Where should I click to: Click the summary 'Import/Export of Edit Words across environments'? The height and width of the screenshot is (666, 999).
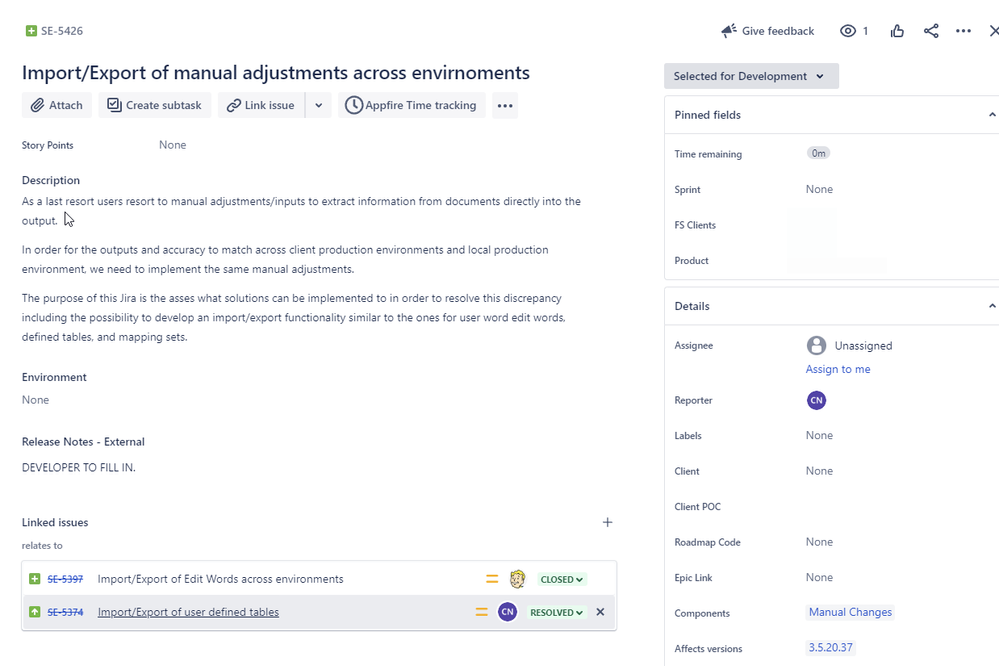coord(220,579)
